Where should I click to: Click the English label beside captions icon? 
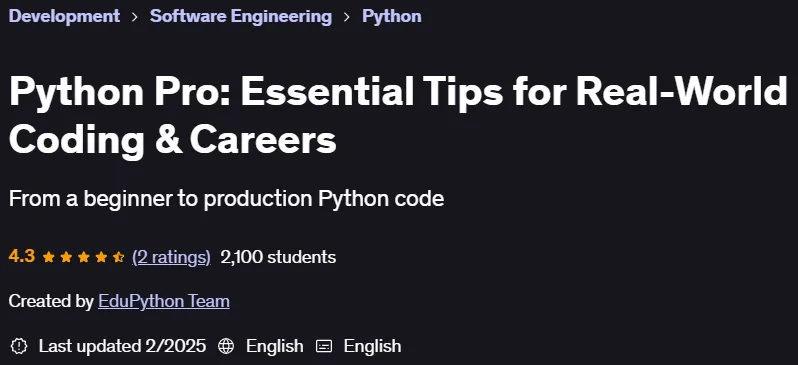point(373,346)
